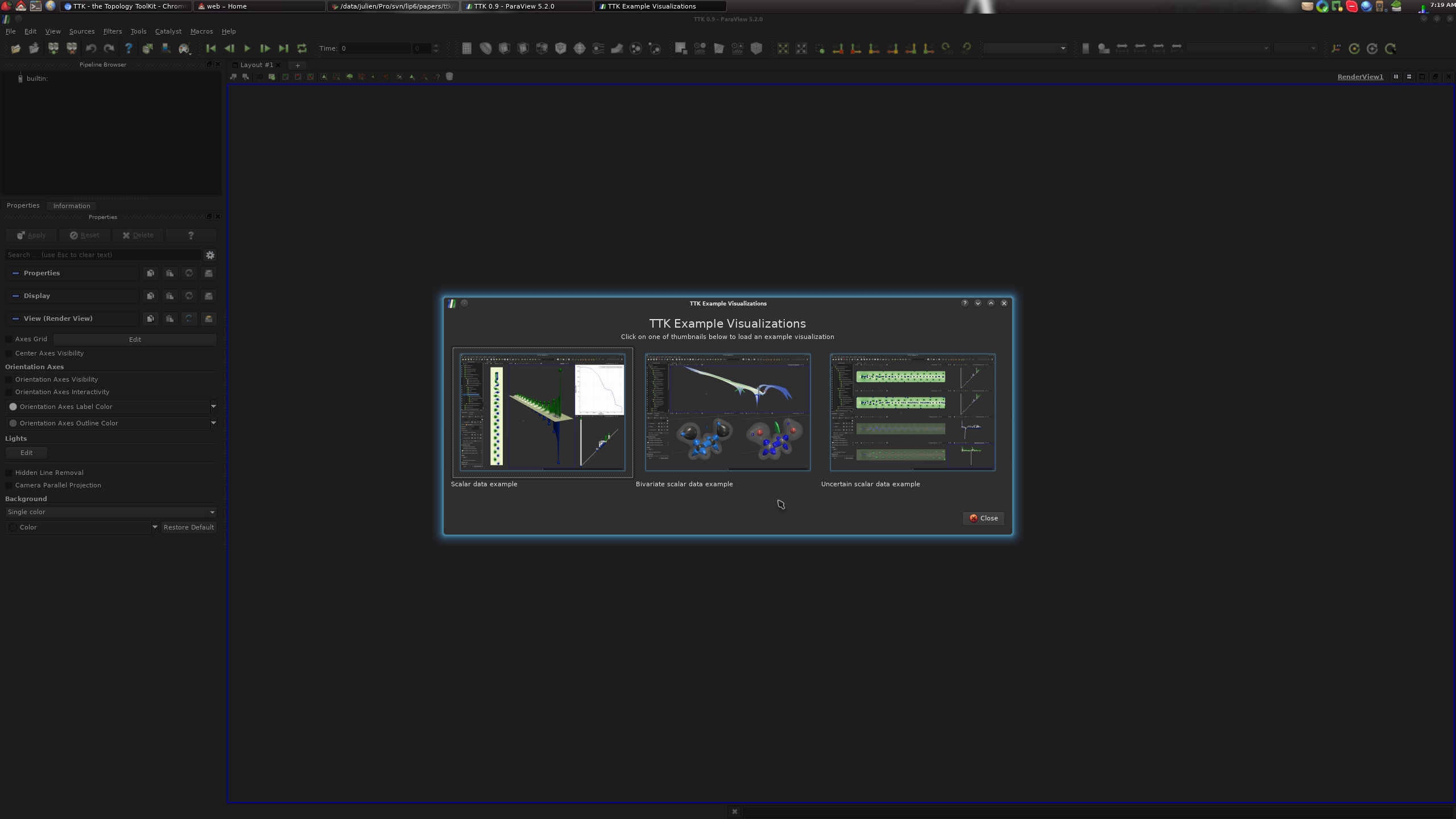Click the Open File folder icon
Screen dimensions: 1456x819
click(15, 49)
